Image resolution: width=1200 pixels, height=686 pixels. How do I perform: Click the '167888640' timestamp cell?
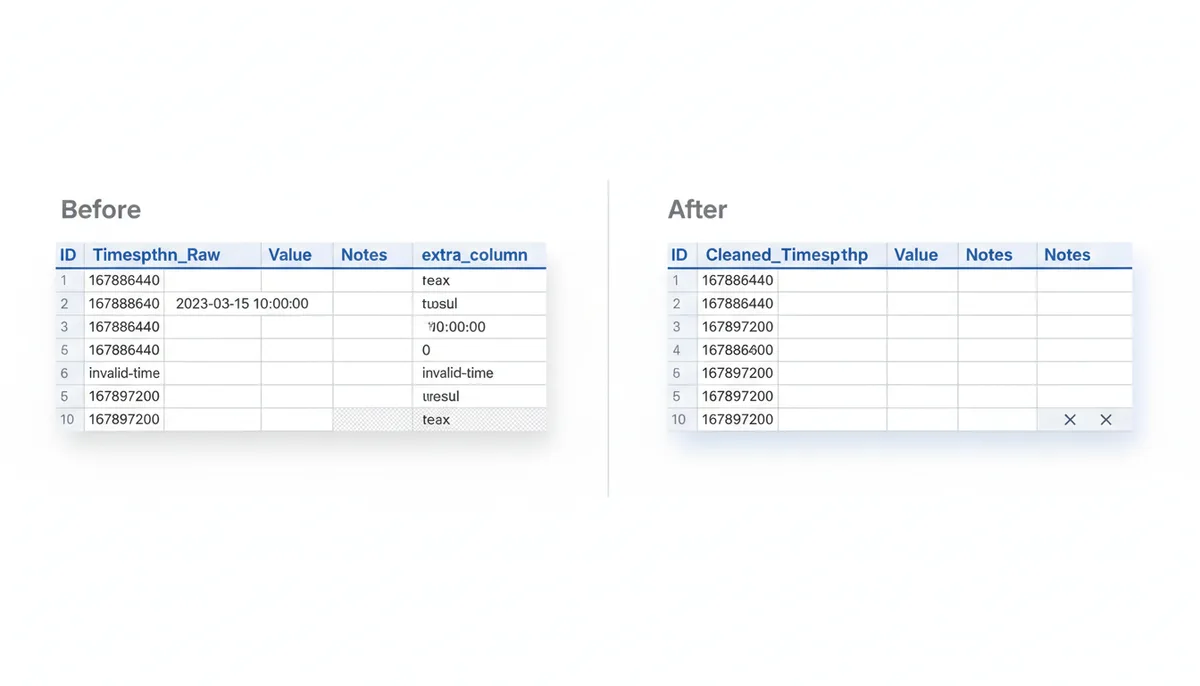124,303
